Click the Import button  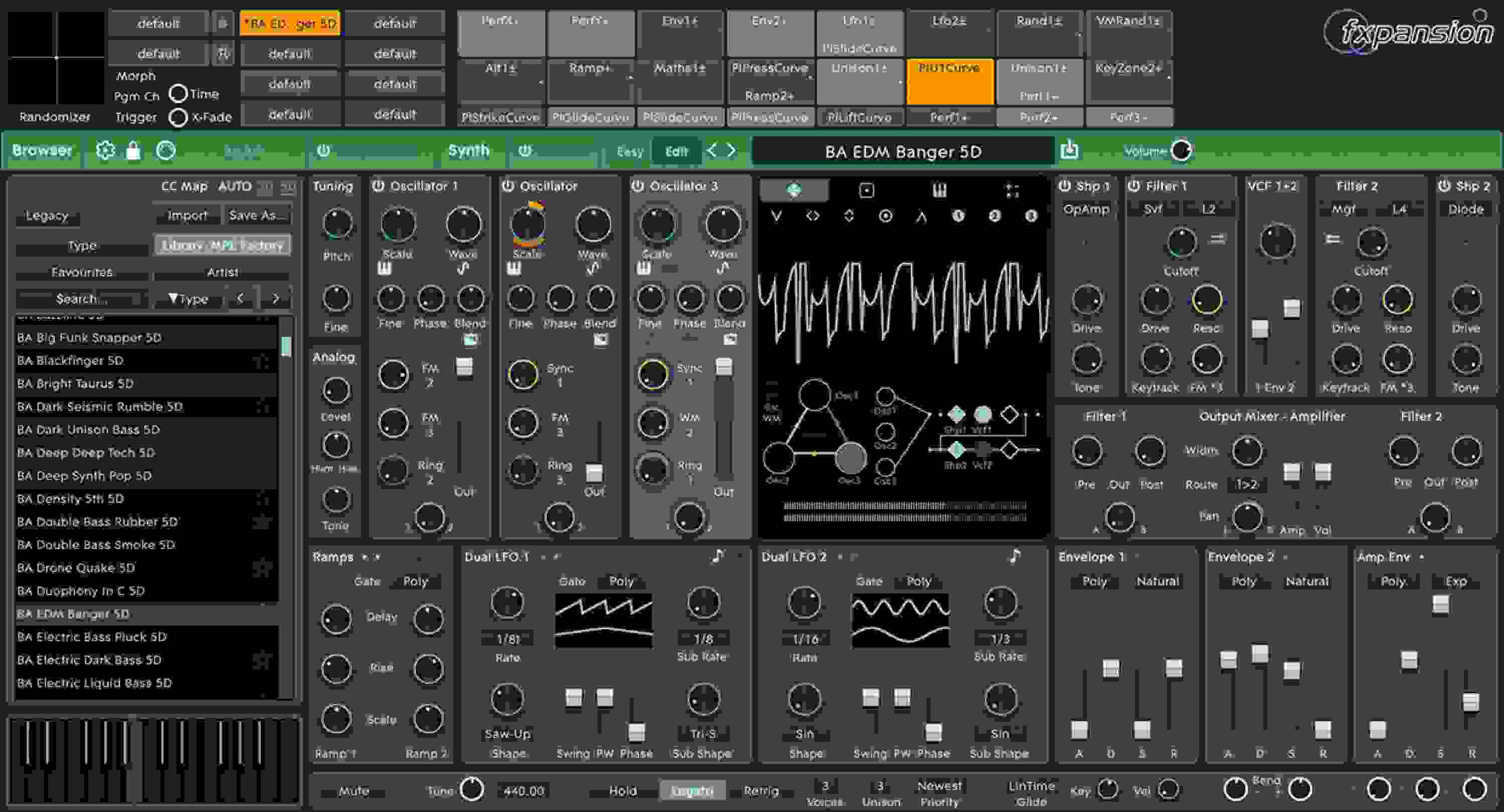click(x=187, y=215)
